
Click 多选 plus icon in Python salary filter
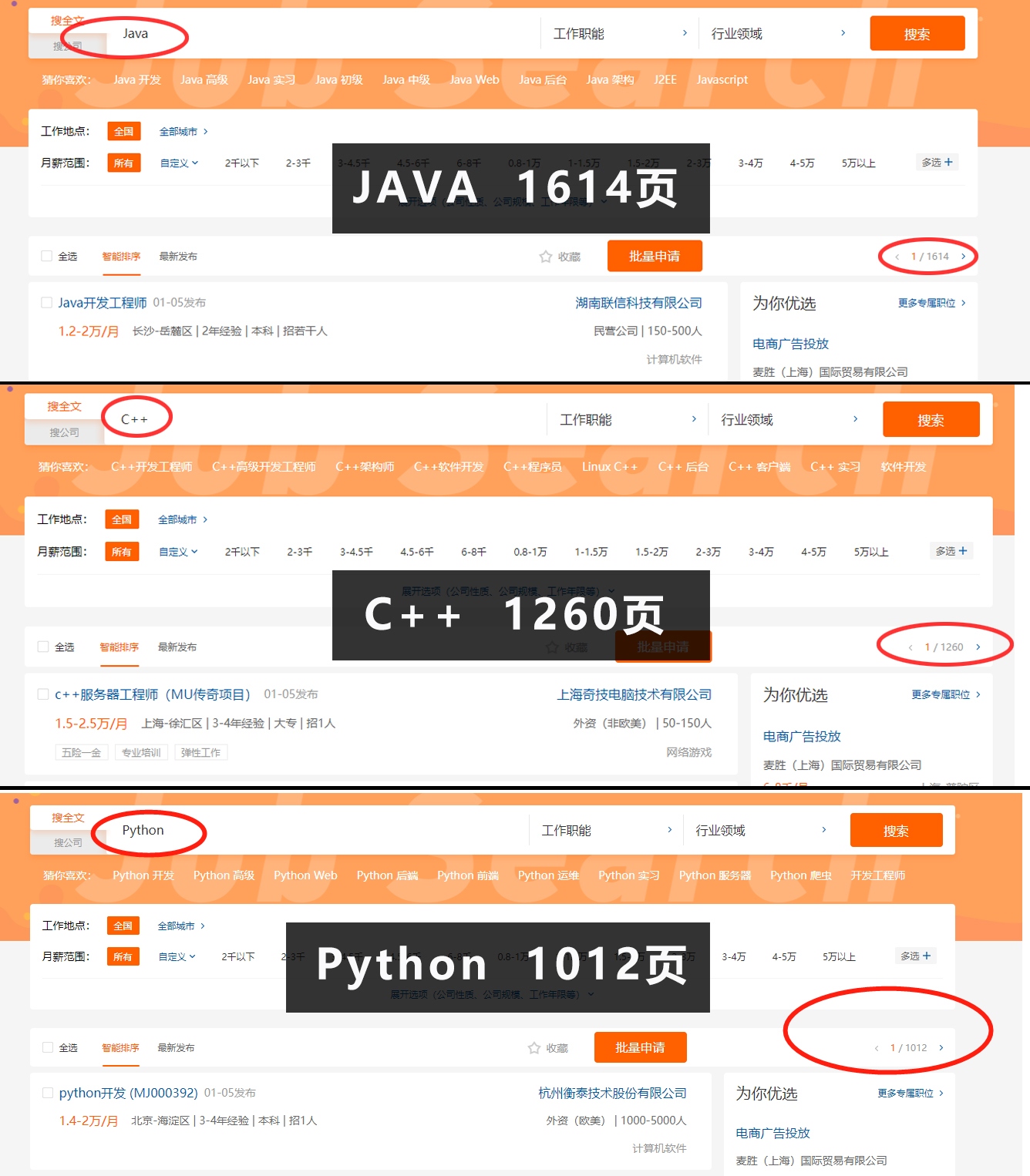tap(927, 956)
